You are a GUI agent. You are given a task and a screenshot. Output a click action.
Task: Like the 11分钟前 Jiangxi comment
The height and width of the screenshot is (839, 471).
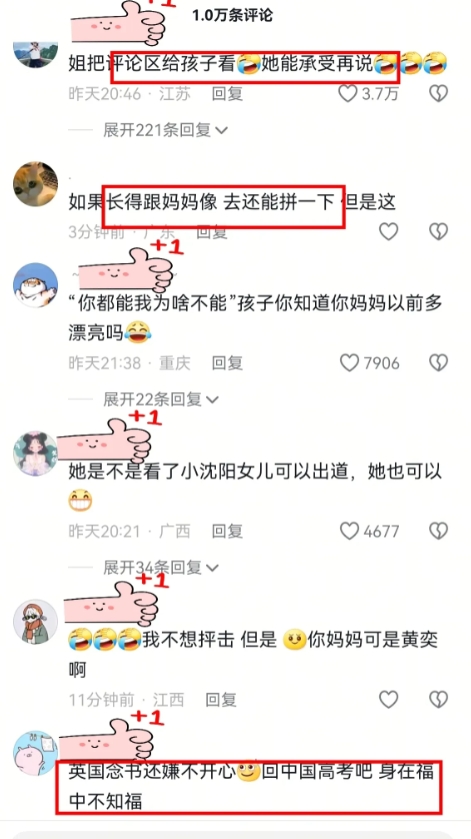[389, 699]
